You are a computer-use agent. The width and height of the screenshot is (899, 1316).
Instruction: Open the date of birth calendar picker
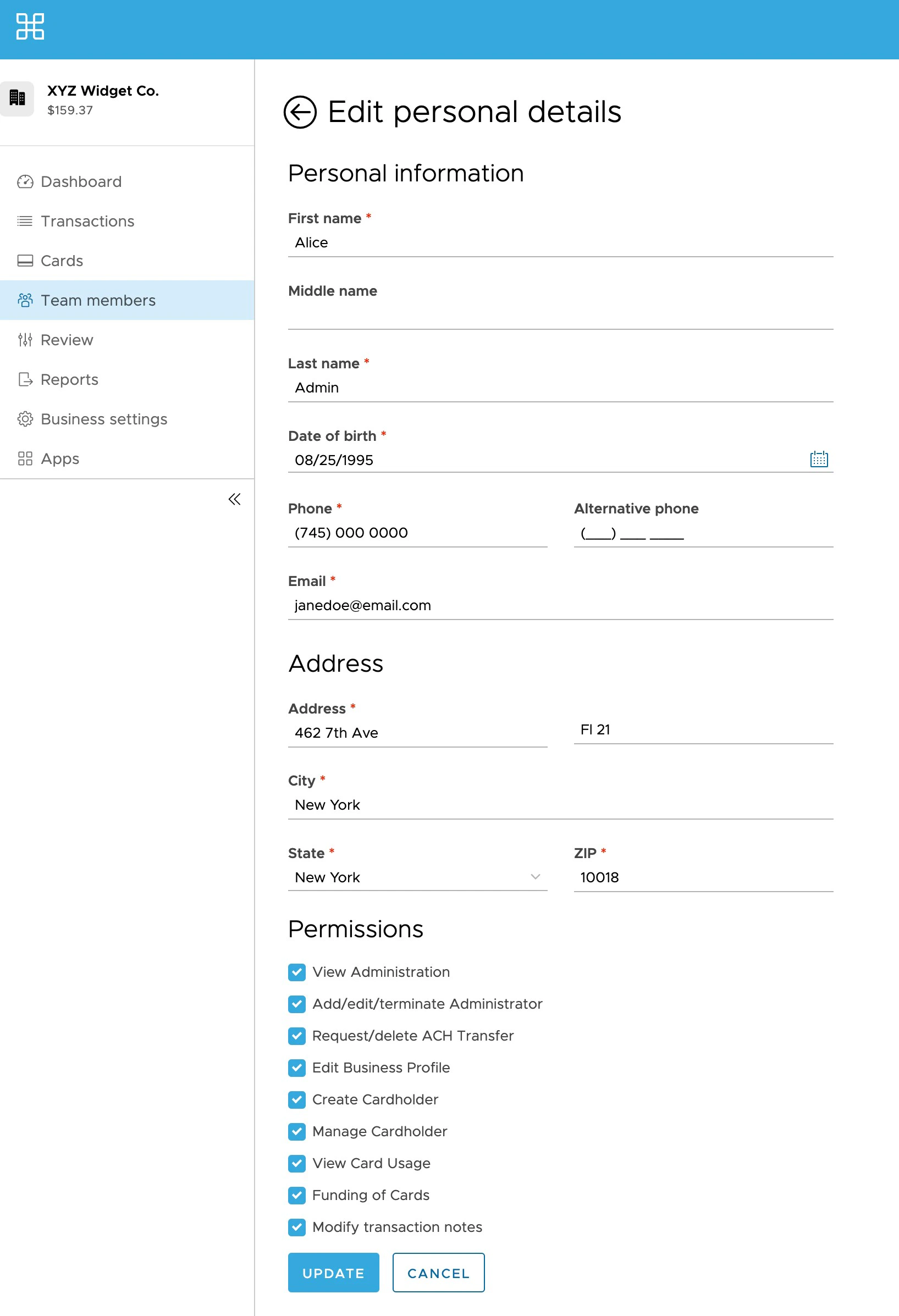819,458
